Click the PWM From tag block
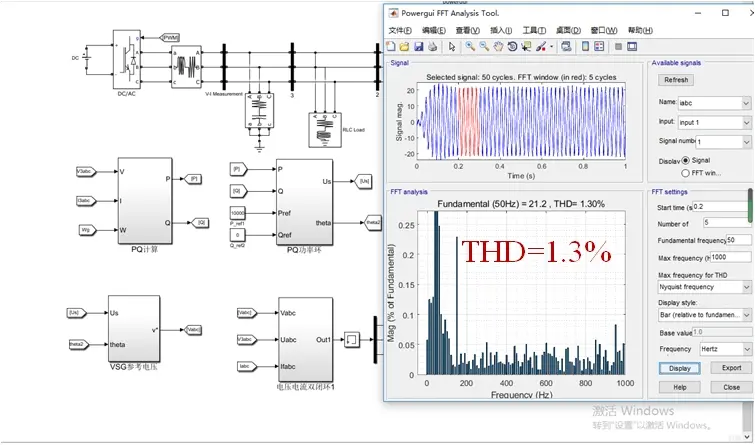The height and width of the screenshot is (445, 755). [x=169, y=38]
